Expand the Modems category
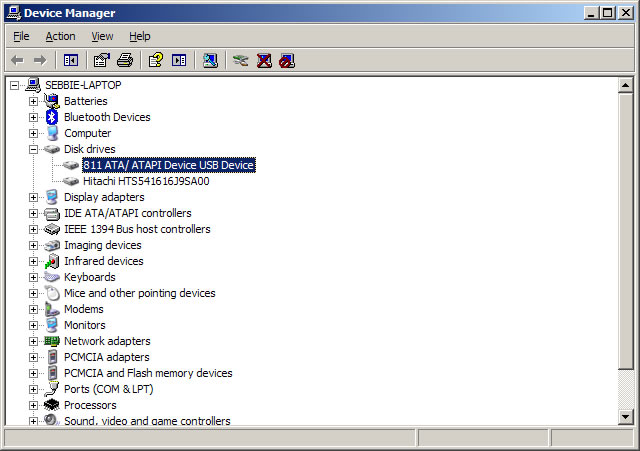The width and height of the screenshot is (640, 451). pyautogui.click(x=33, y=309)
